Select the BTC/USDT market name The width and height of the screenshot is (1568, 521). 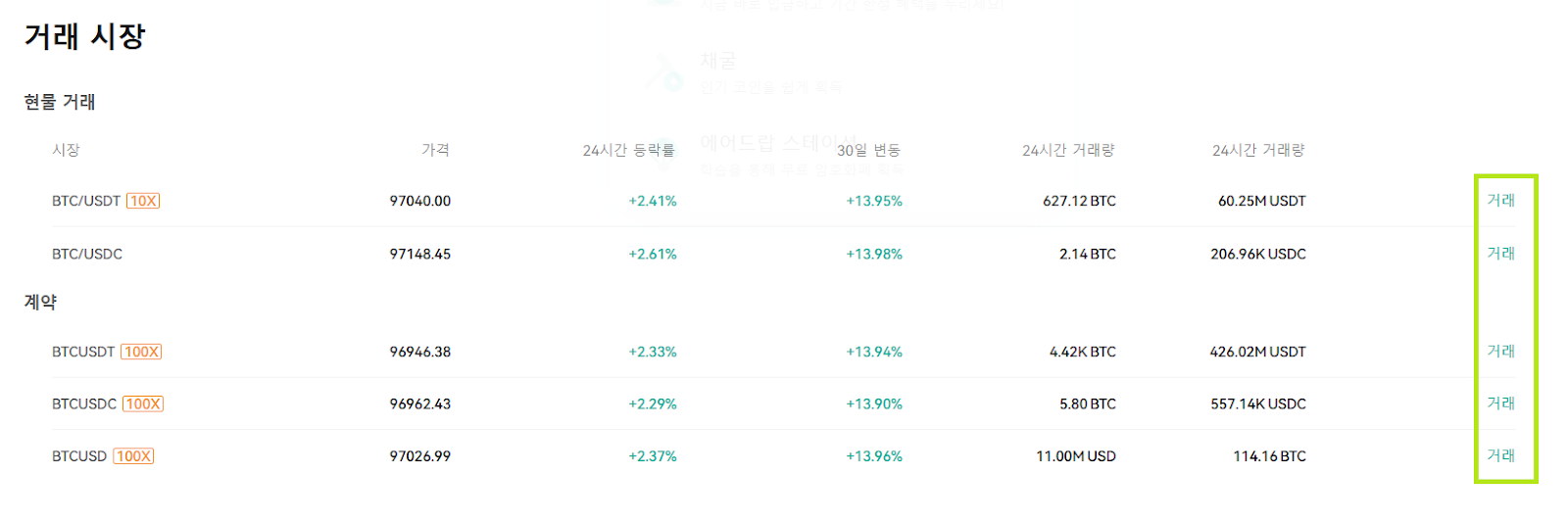pos(86,201)
